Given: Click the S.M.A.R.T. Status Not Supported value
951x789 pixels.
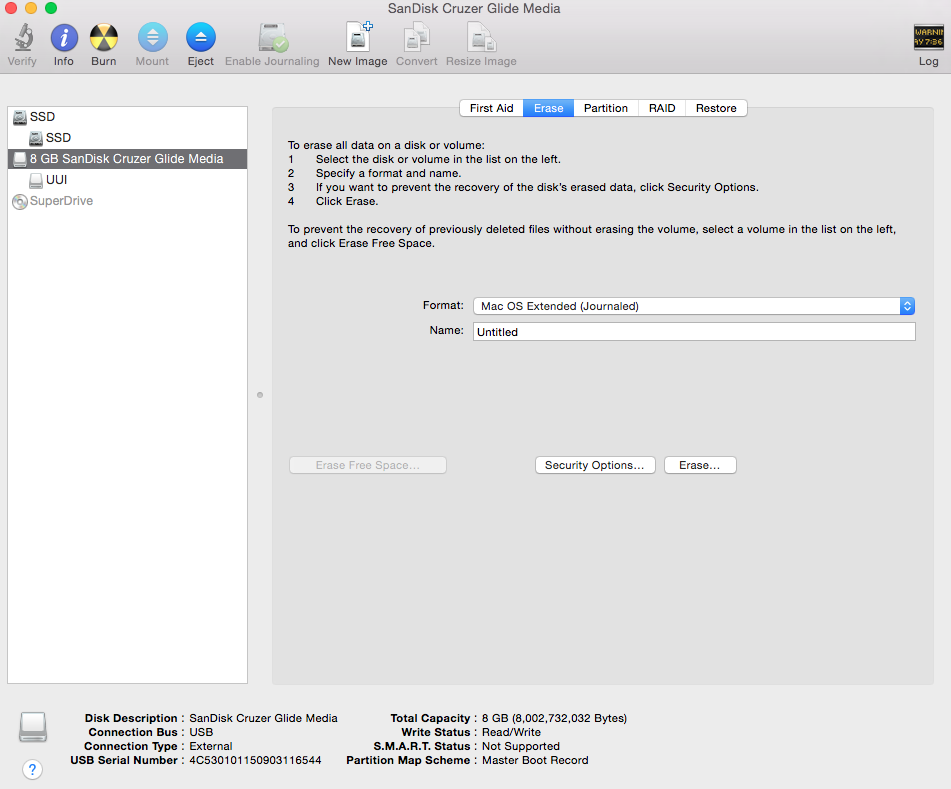Looking at the screenshot, I should coord(521,747).
